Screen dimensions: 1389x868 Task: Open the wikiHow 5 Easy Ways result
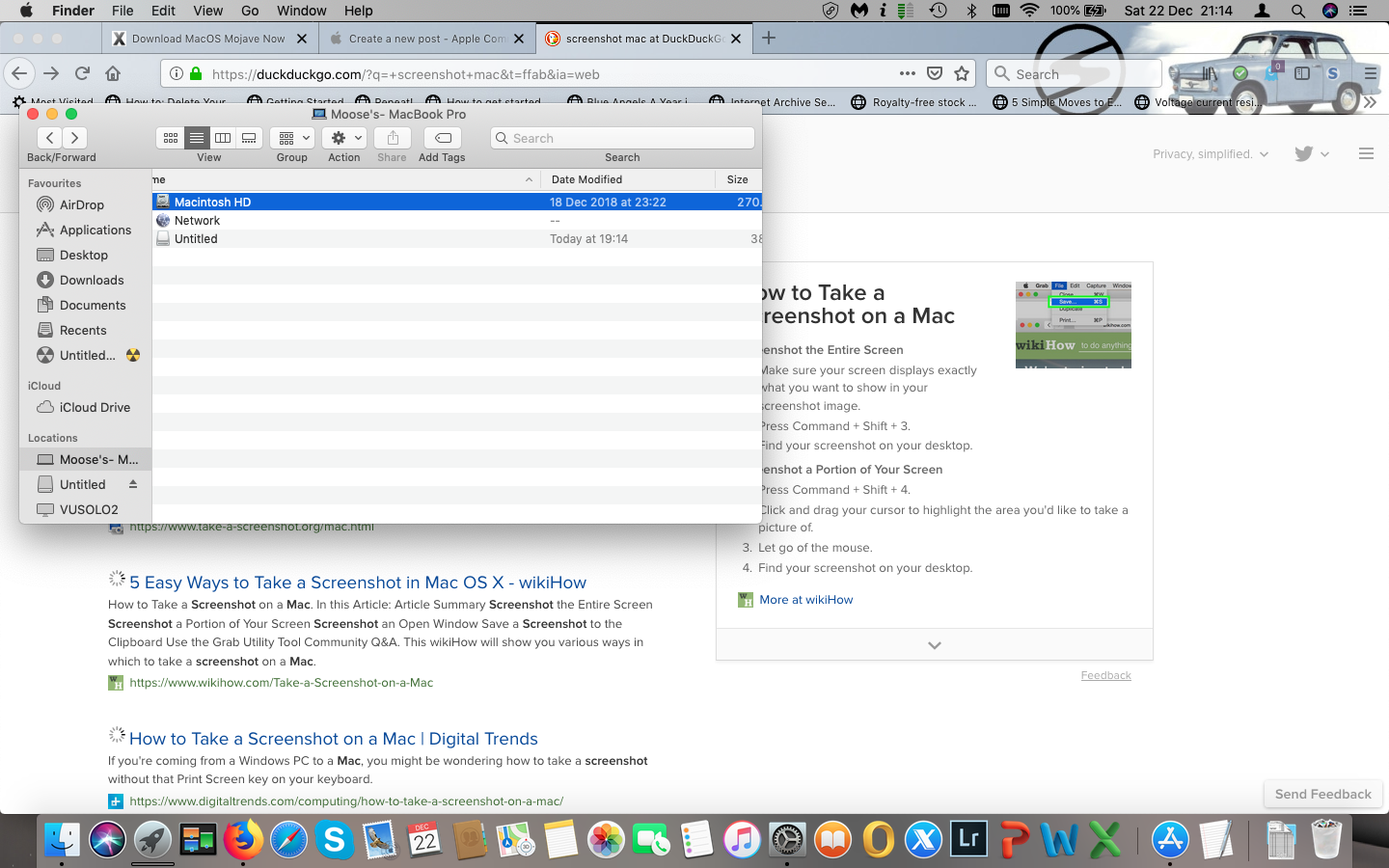point(358,583)
